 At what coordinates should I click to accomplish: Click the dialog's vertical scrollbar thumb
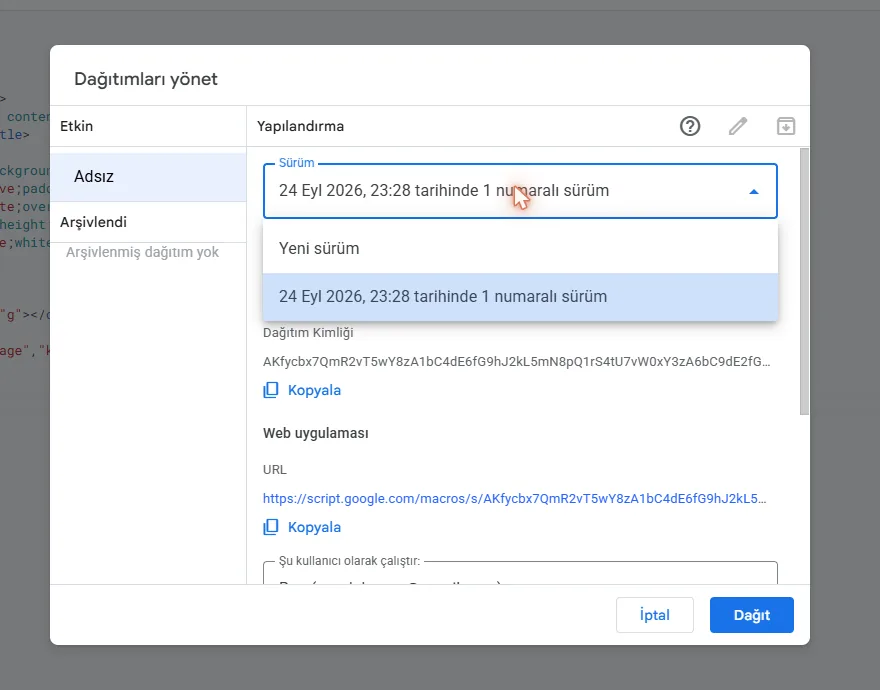coord(804,282)
